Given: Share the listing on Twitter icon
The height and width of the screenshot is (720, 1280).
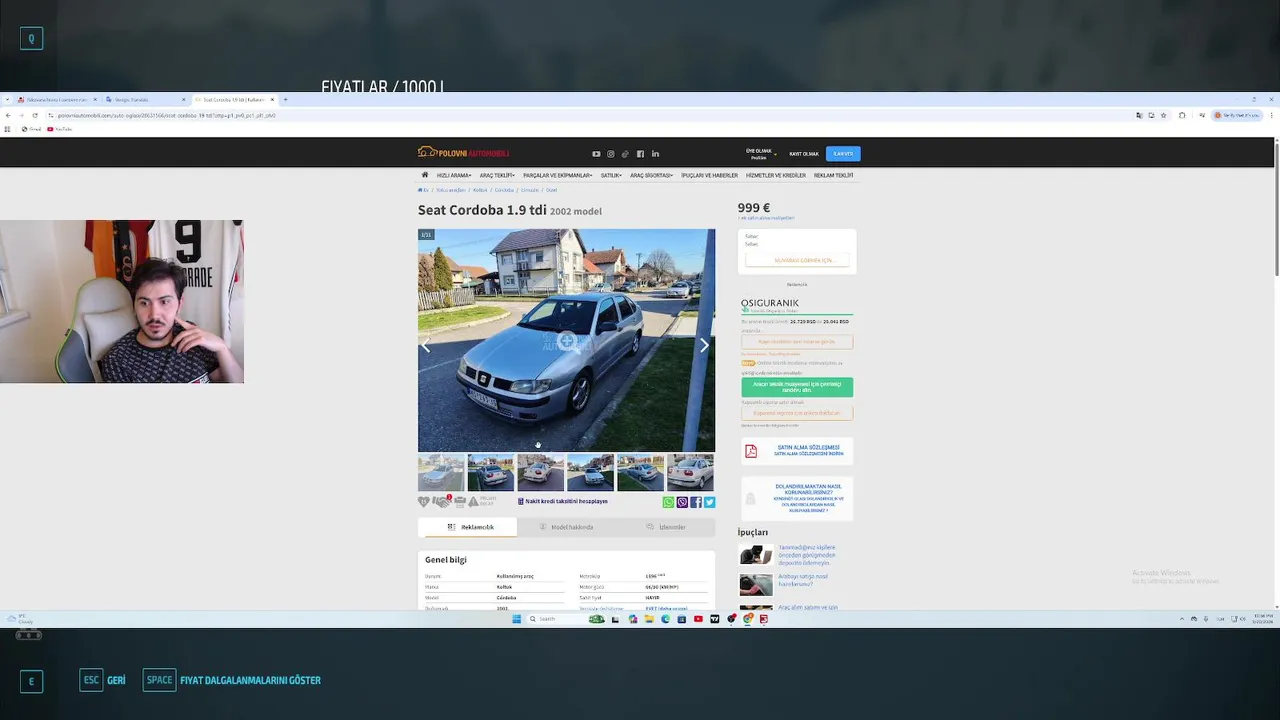Looking at the screenshot, I should click(709, 502).
